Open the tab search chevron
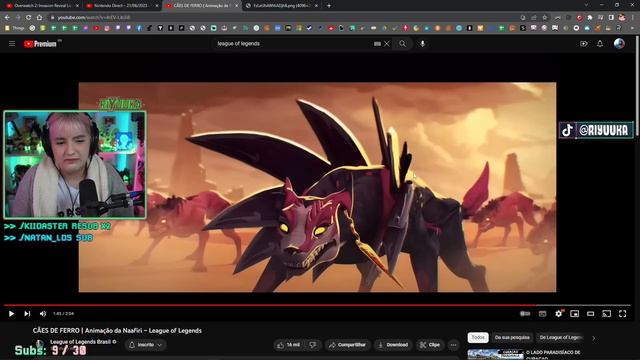The image size is (640, 360). 586,5
